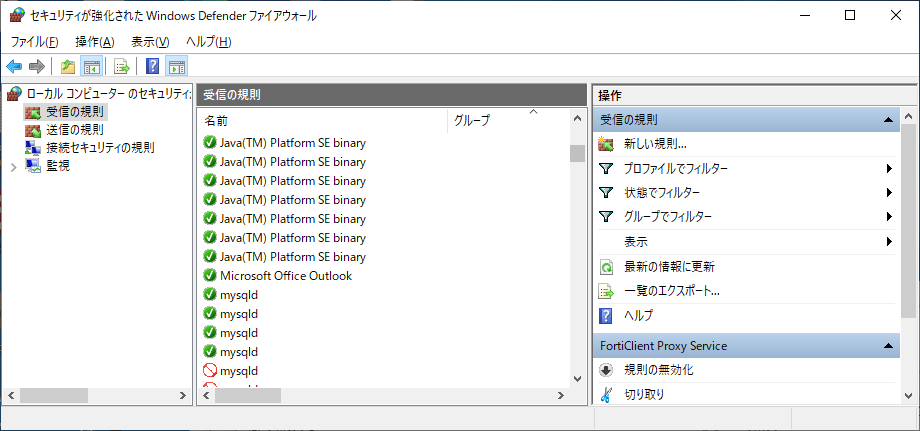Click the 新しい規則 icon in actions pane
Viewport: 920px width, 431px height.
[x=606, y=144]
